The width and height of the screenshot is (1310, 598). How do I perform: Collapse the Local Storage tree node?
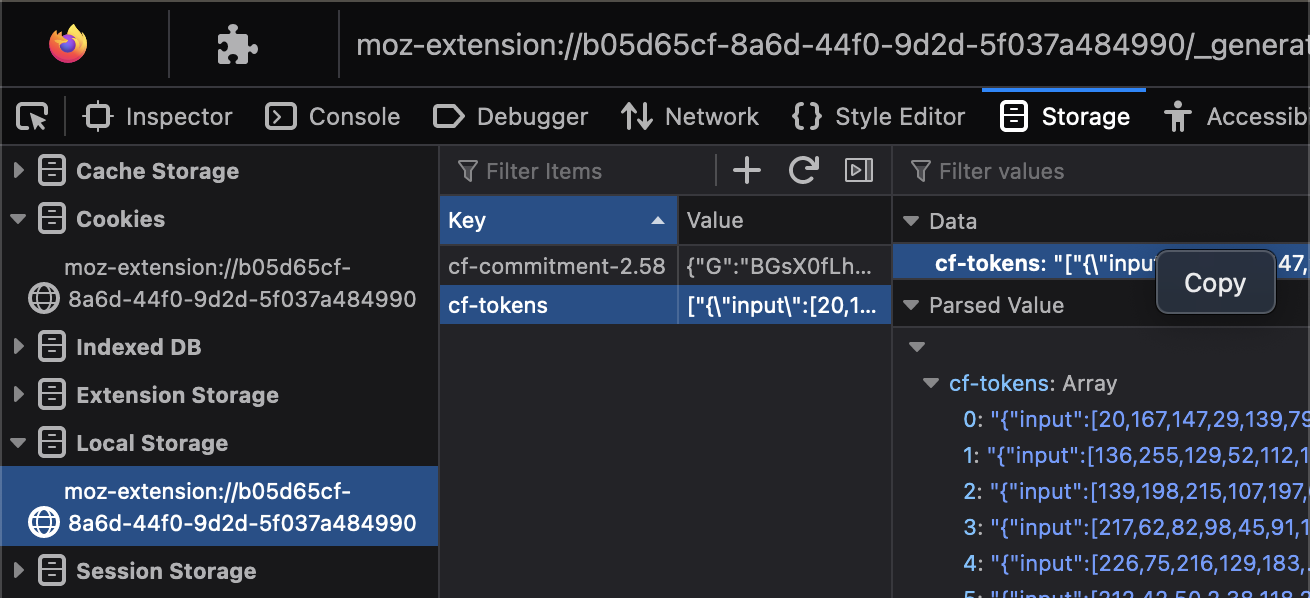coord(19,443)
